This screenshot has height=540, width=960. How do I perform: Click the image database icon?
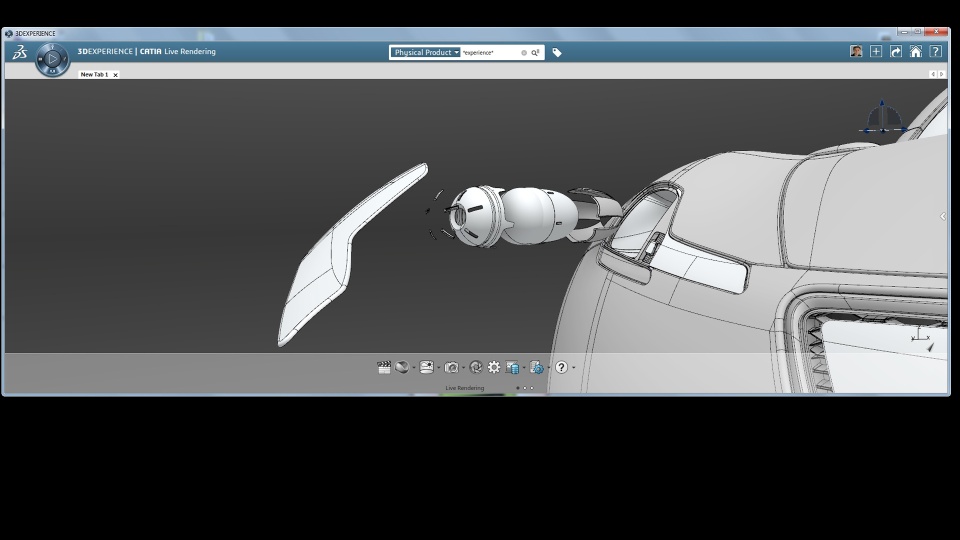(x=512, y=367)
